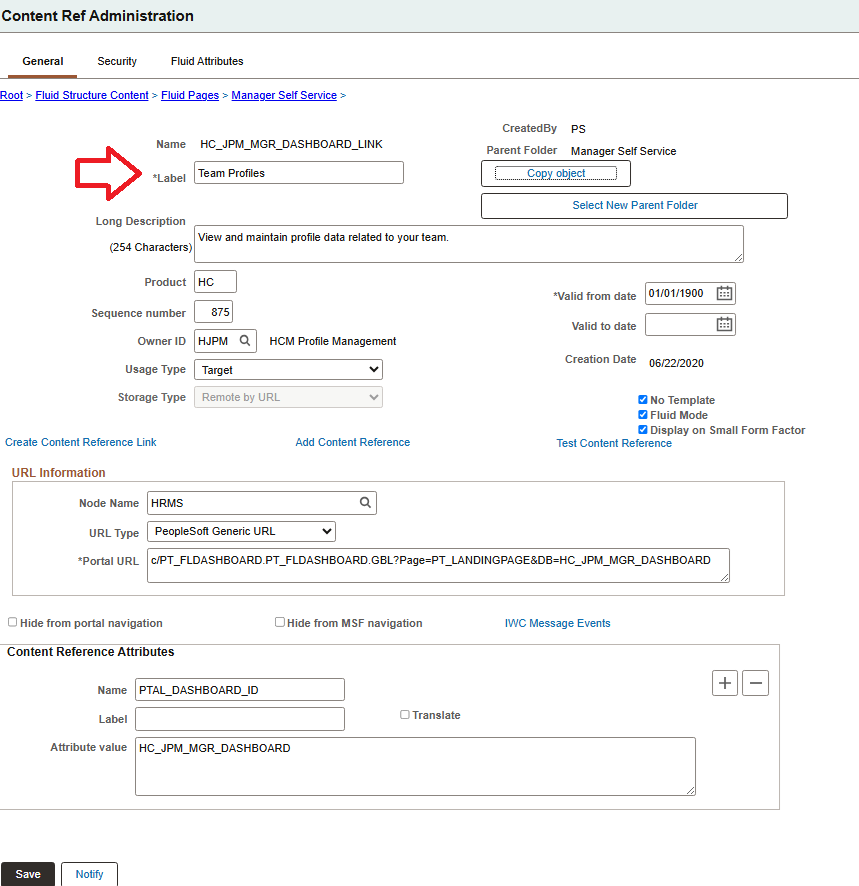Click the Content Ref Administration title

(97, 16)
